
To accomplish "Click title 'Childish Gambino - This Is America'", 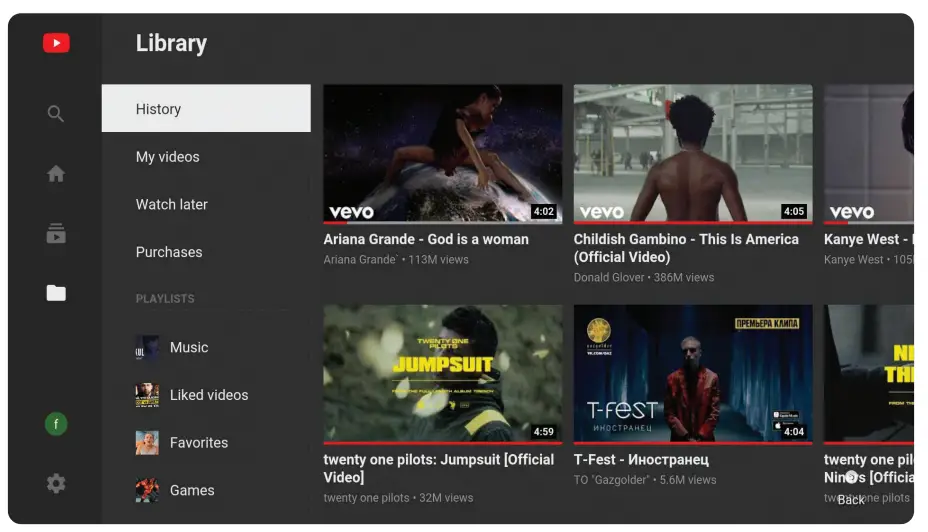I will [x=686, y=248].
